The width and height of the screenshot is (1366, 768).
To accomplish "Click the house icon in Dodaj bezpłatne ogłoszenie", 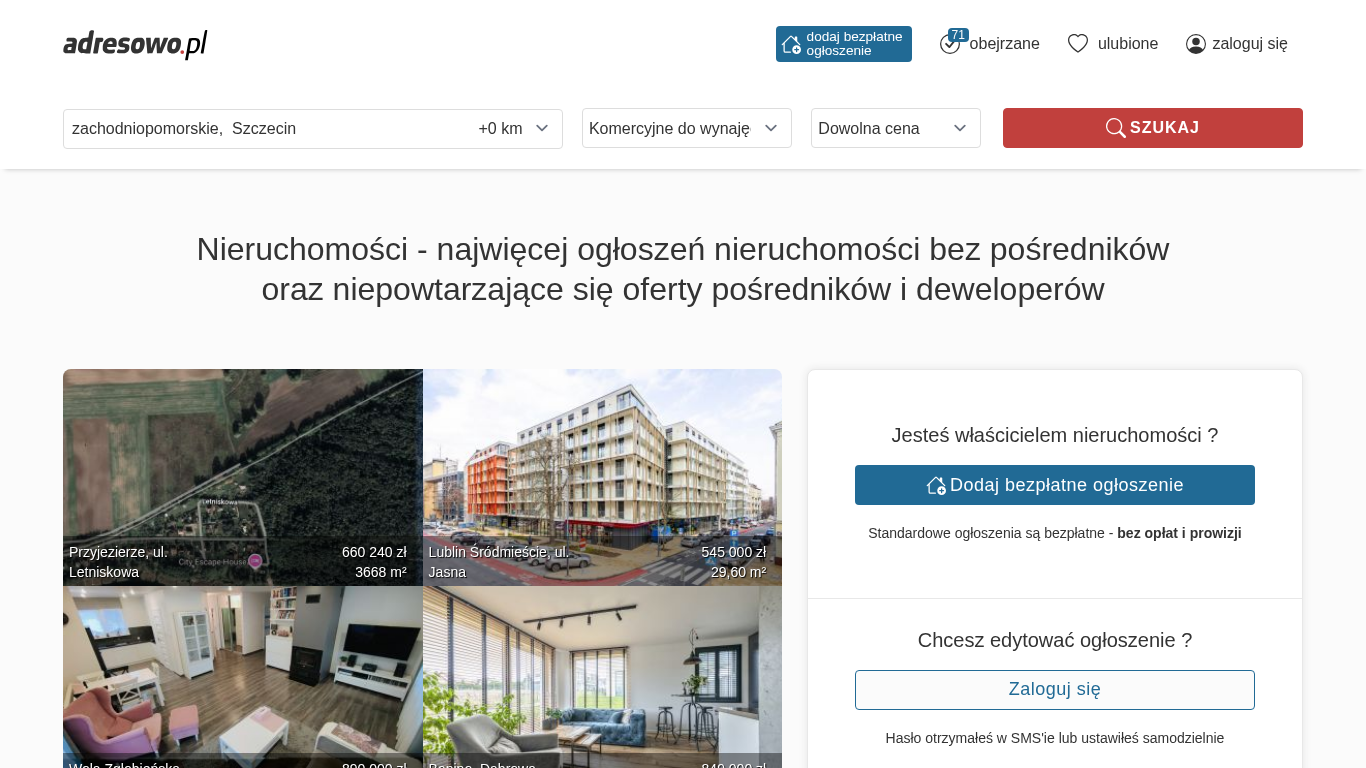I will click(936, 485).
